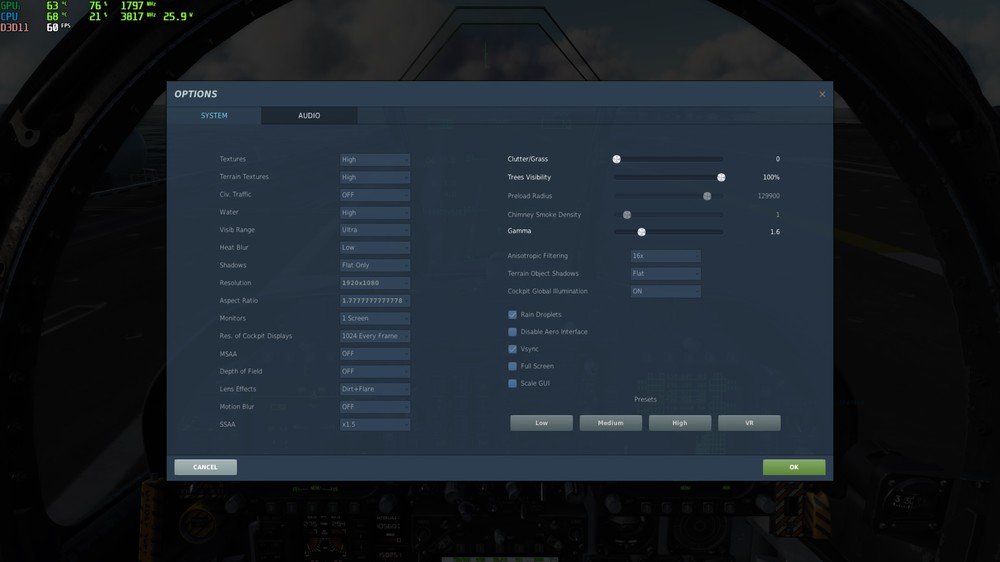
Task: Open the Terrain Textures dropdown
Action: click(x=374, y=177)
